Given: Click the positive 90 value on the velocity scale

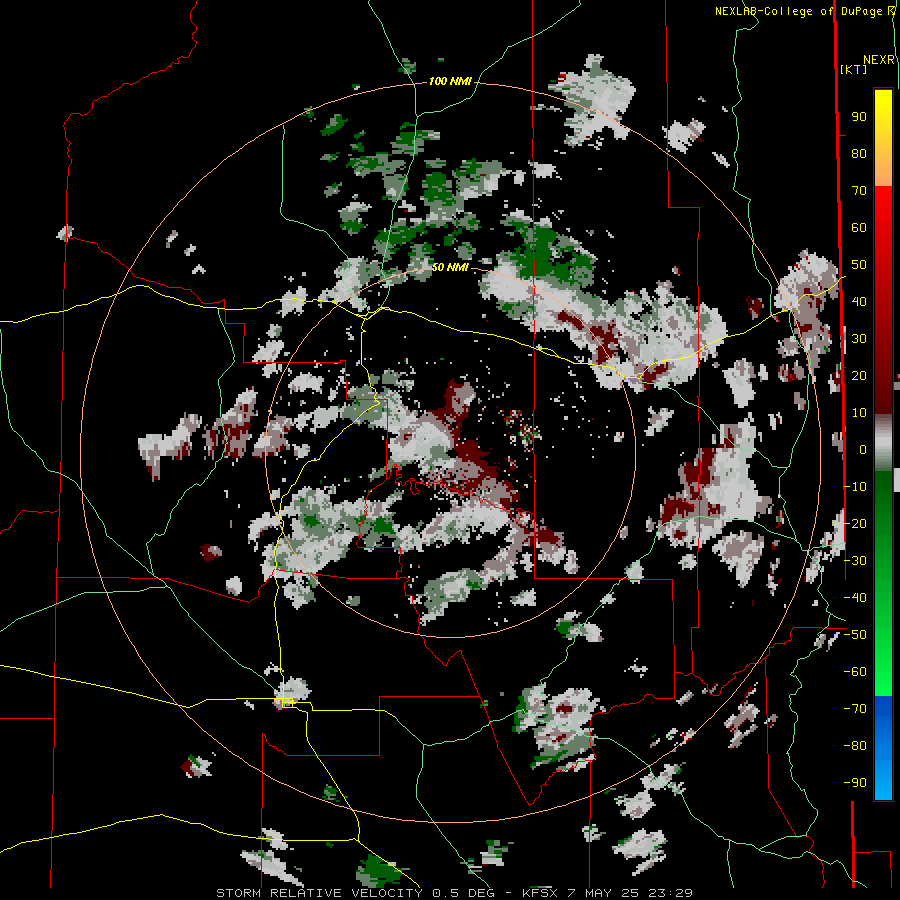Looking at the screenshot, I should tap(859, 117).
